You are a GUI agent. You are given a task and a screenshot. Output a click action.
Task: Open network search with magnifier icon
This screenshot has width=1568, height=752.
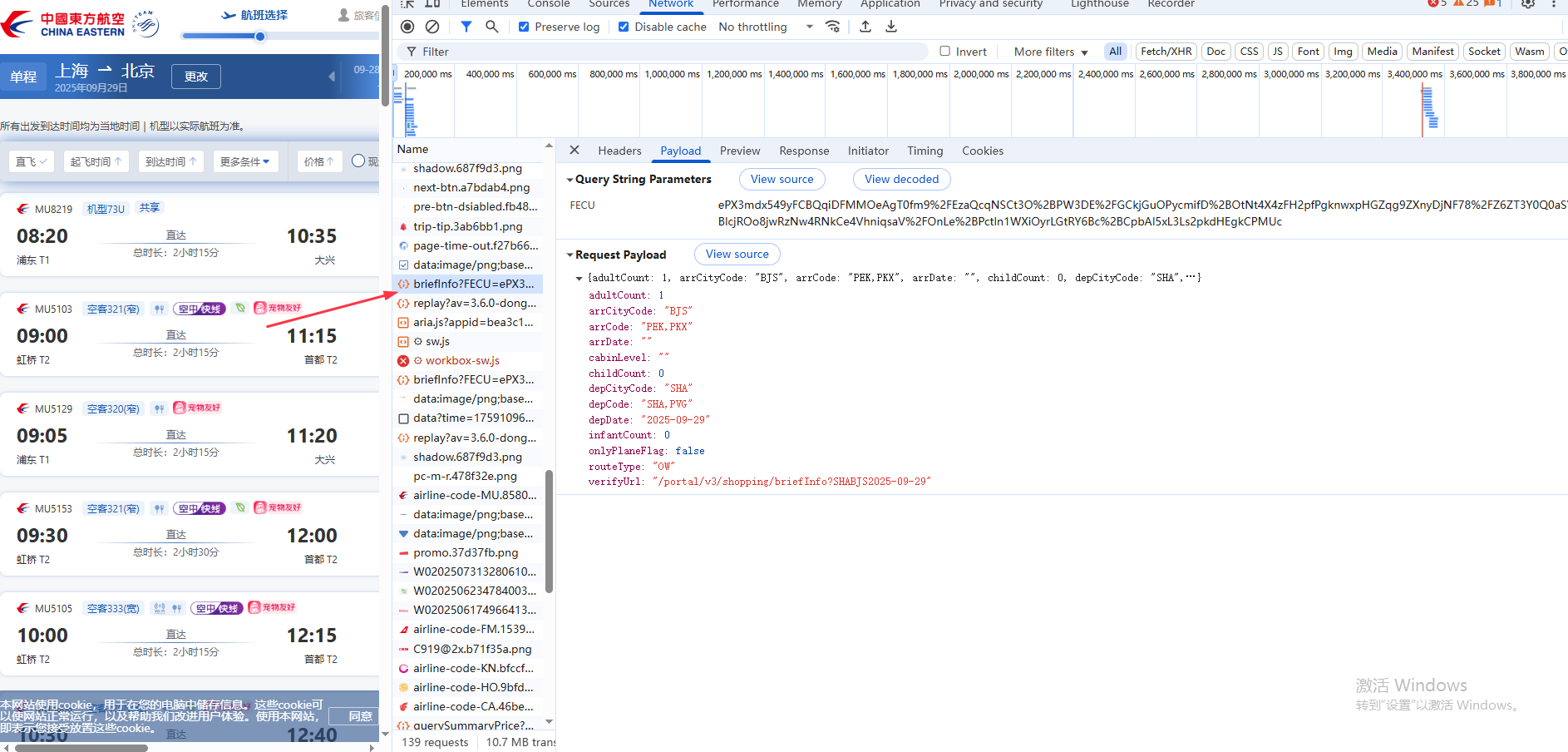tap(492, 27)
